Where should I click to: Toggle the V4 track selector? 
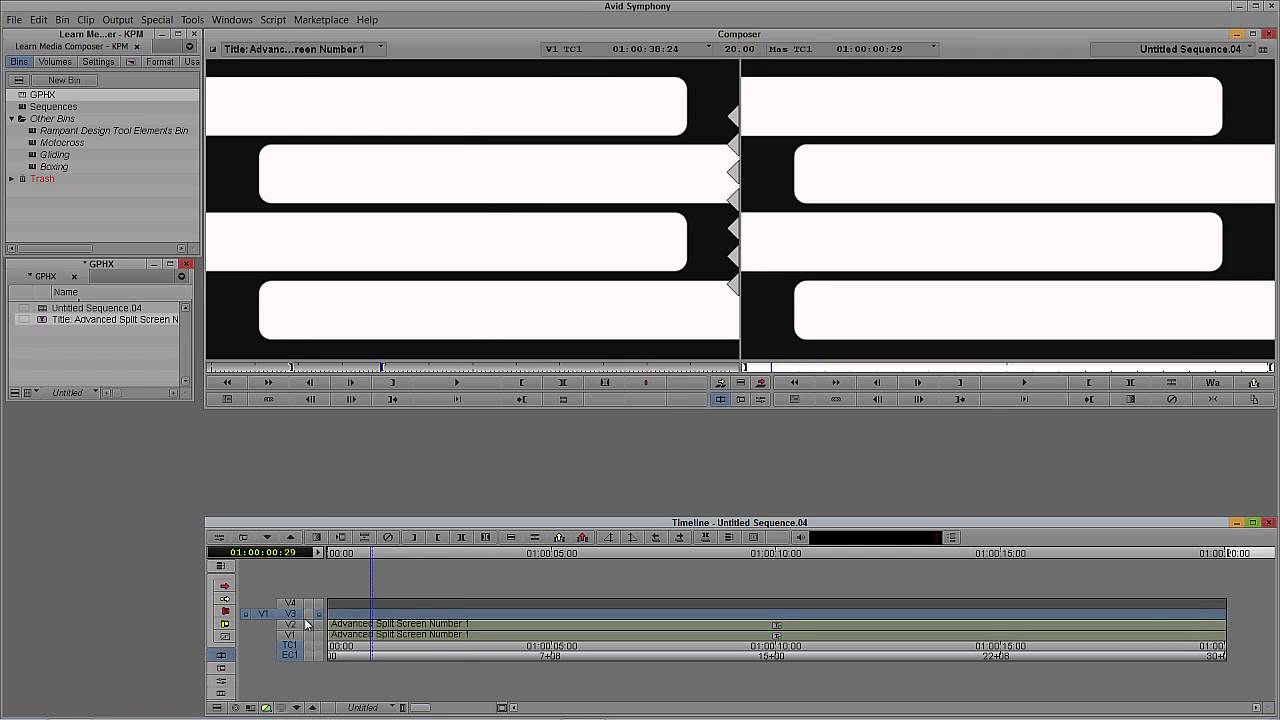click(x=290, y=603)
